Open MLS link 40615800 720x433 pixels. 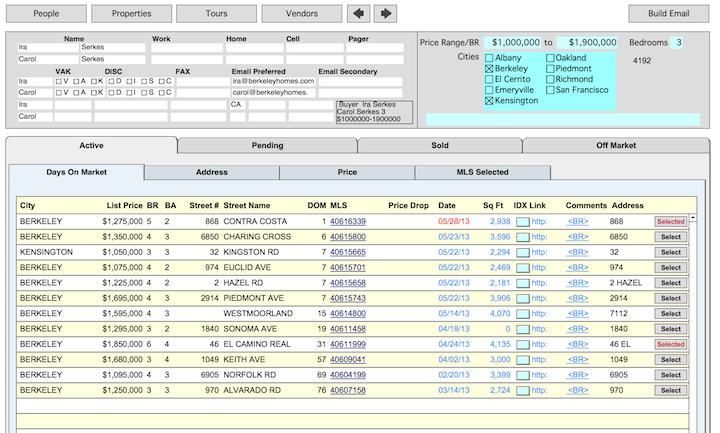point(348,237)
